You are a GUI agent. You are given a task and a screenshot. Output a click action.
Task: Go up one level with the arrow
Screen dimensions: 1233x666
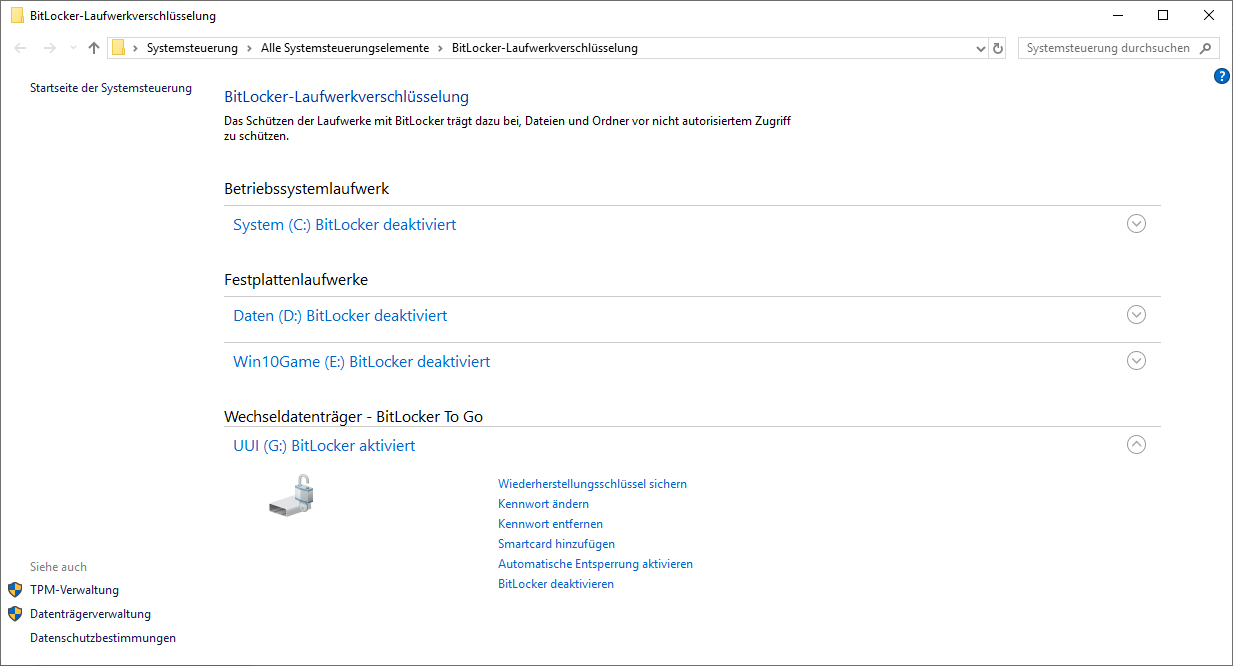point(94,48)
